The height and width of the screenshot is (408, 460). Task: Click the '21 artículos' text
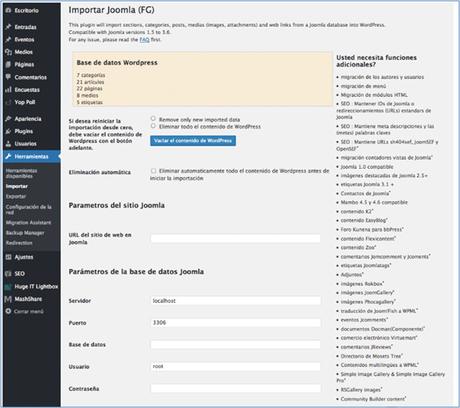pyautogui.click(x=90, y=82)
